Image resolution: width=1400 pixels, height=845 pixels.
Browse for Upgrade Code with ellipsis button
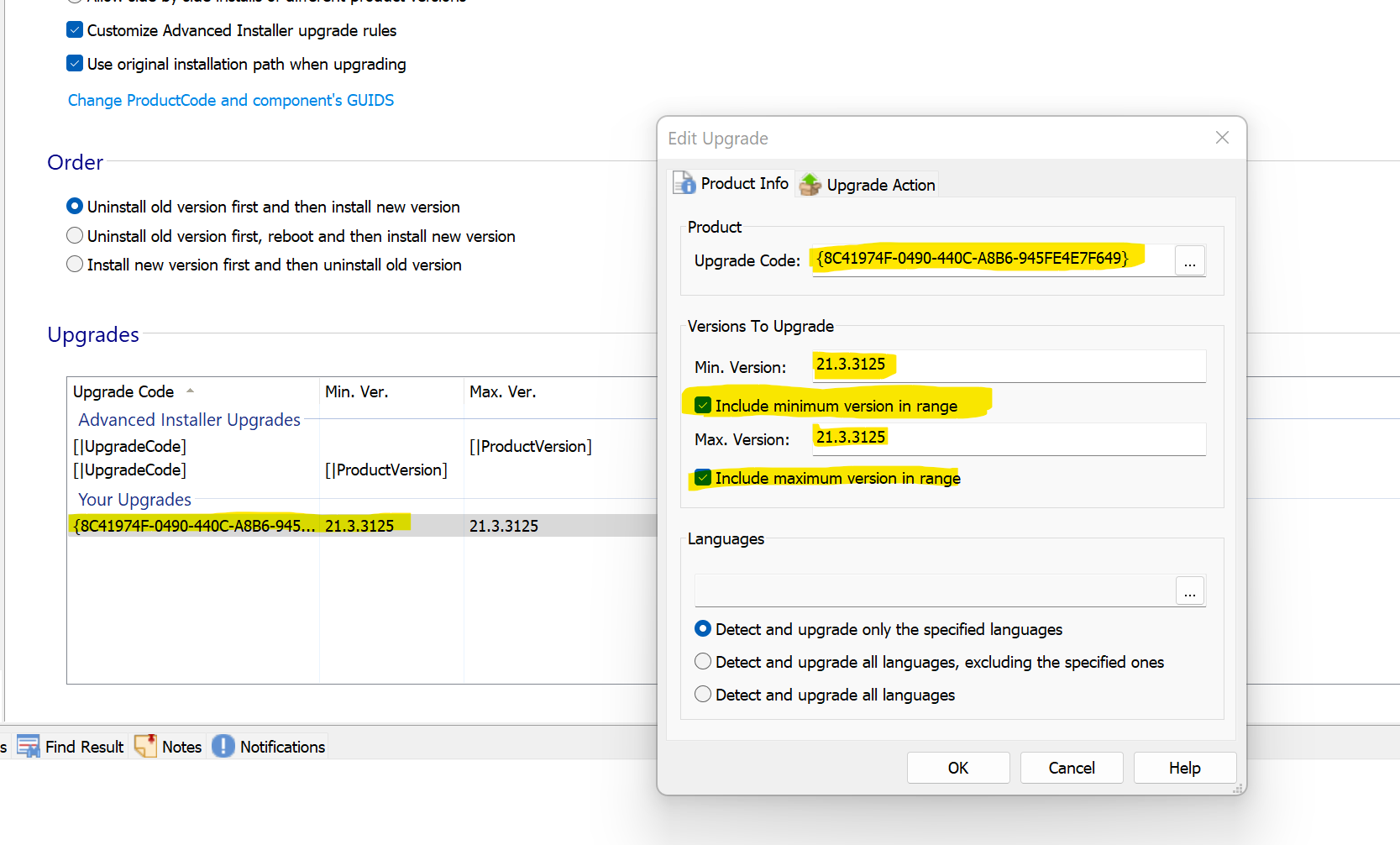pyautogui.click(x=1189, y=261)
